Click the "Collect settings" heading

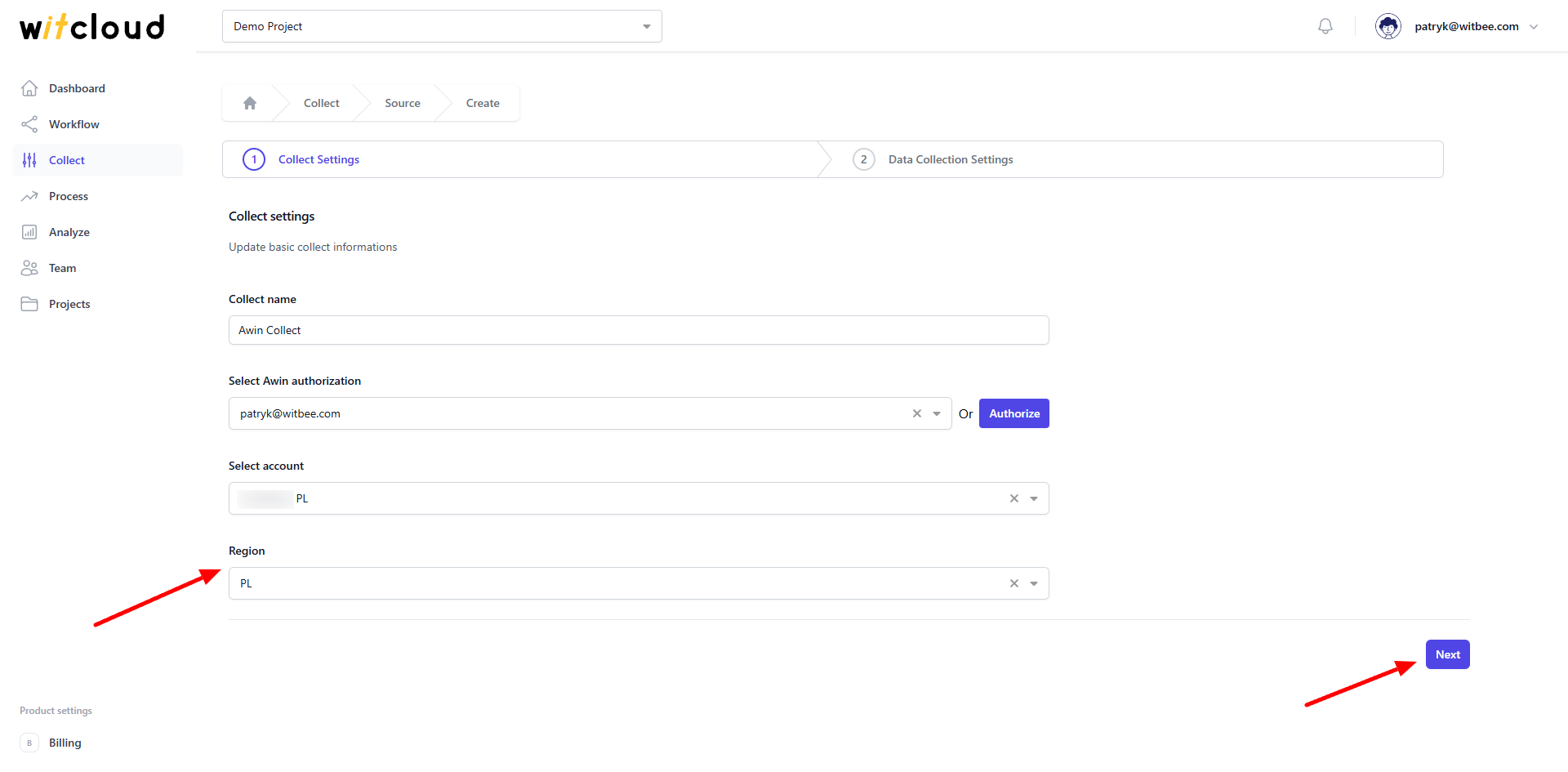(271, 216)
